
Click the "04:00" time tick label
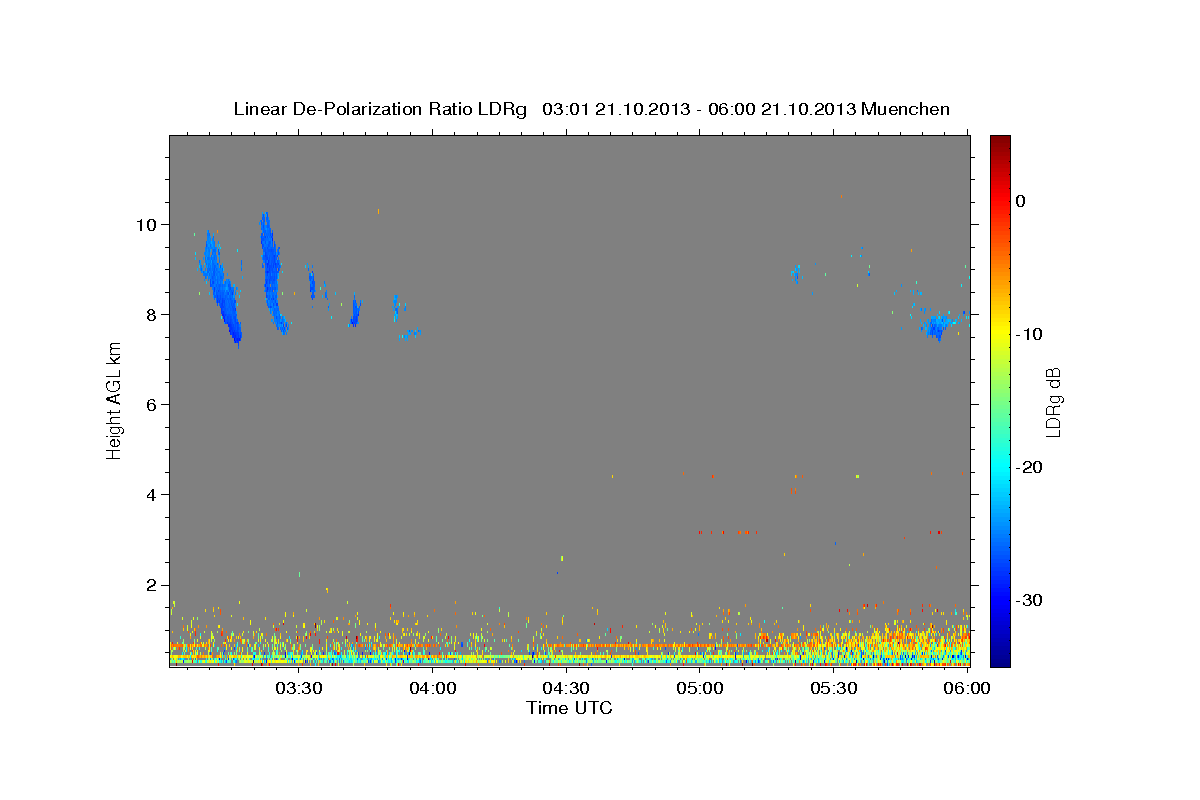(x=432, y=689)
